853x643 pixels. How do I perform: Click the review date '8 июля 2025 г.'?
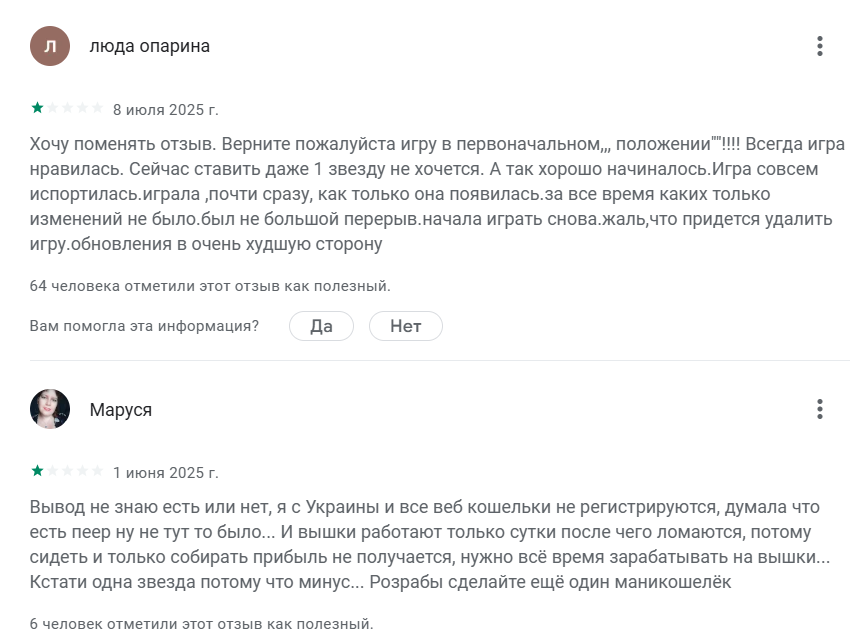(x=165, y=109)
